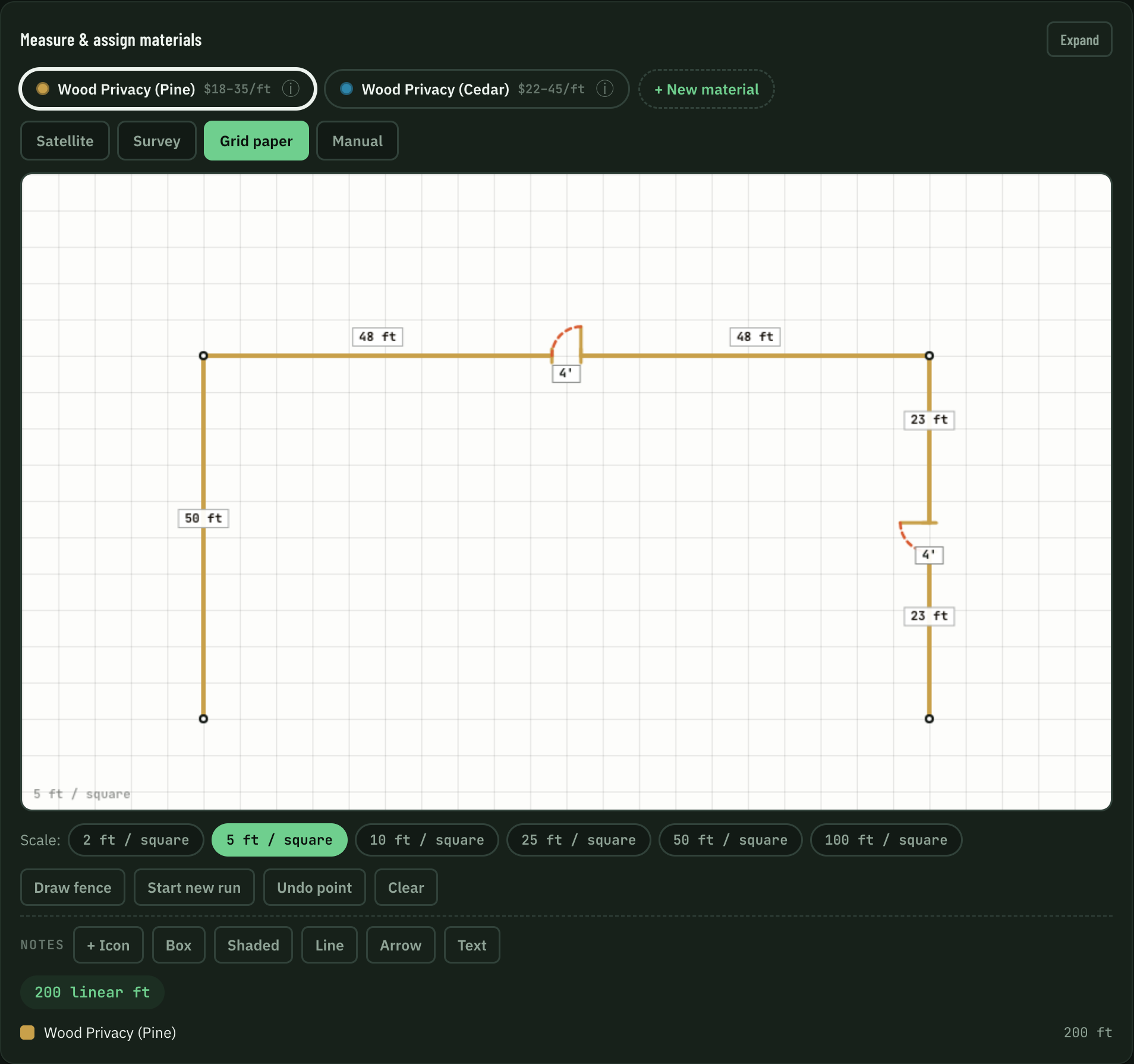Select the bottom-left fence end point
This screenshot has width=1134, height=1064.
(x=203, y=719)
